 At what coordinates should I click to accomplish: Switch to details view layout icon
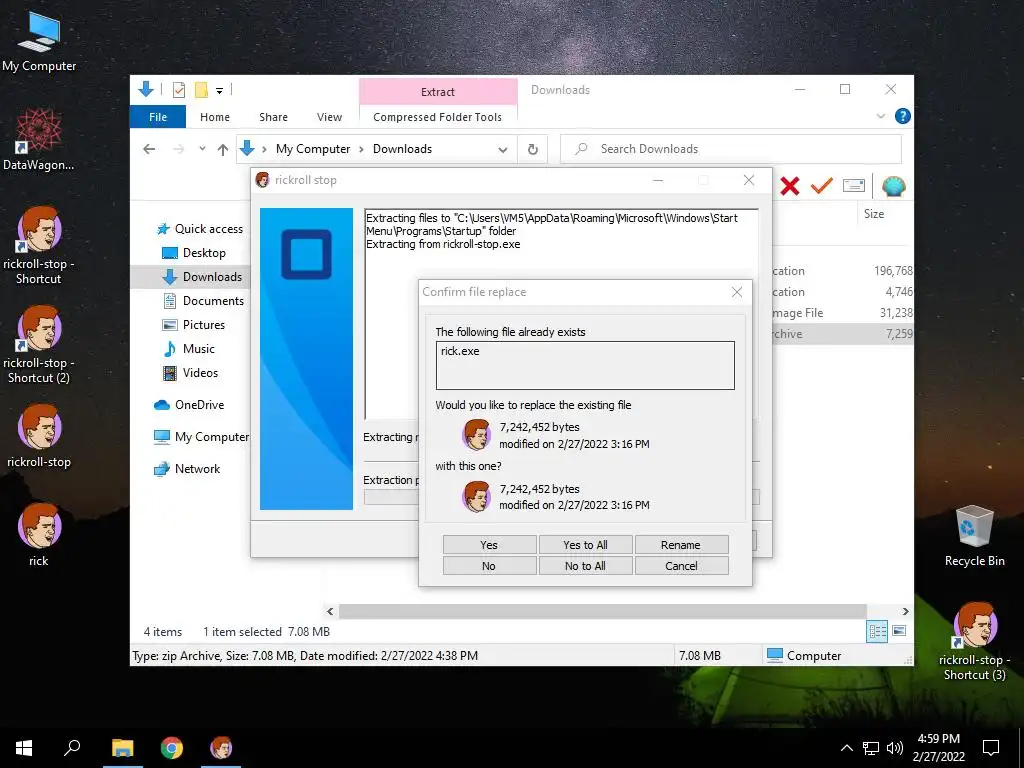(877, 631)
